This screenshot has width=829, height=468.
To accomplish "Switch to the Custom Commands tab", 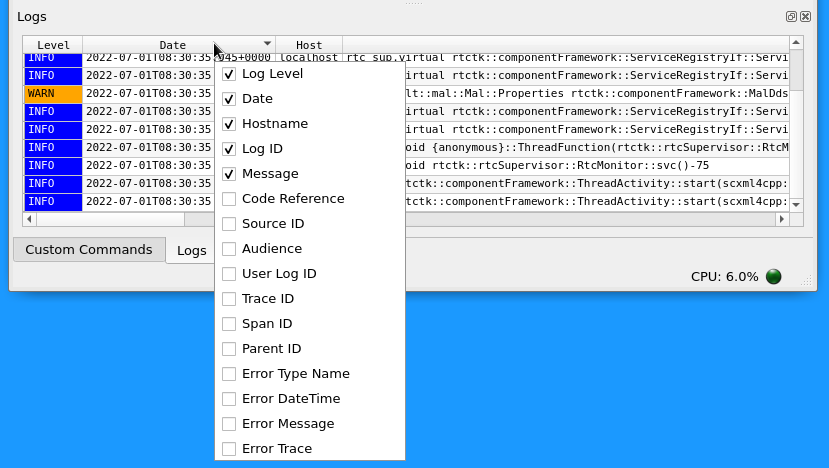I will tap(88, 250).
